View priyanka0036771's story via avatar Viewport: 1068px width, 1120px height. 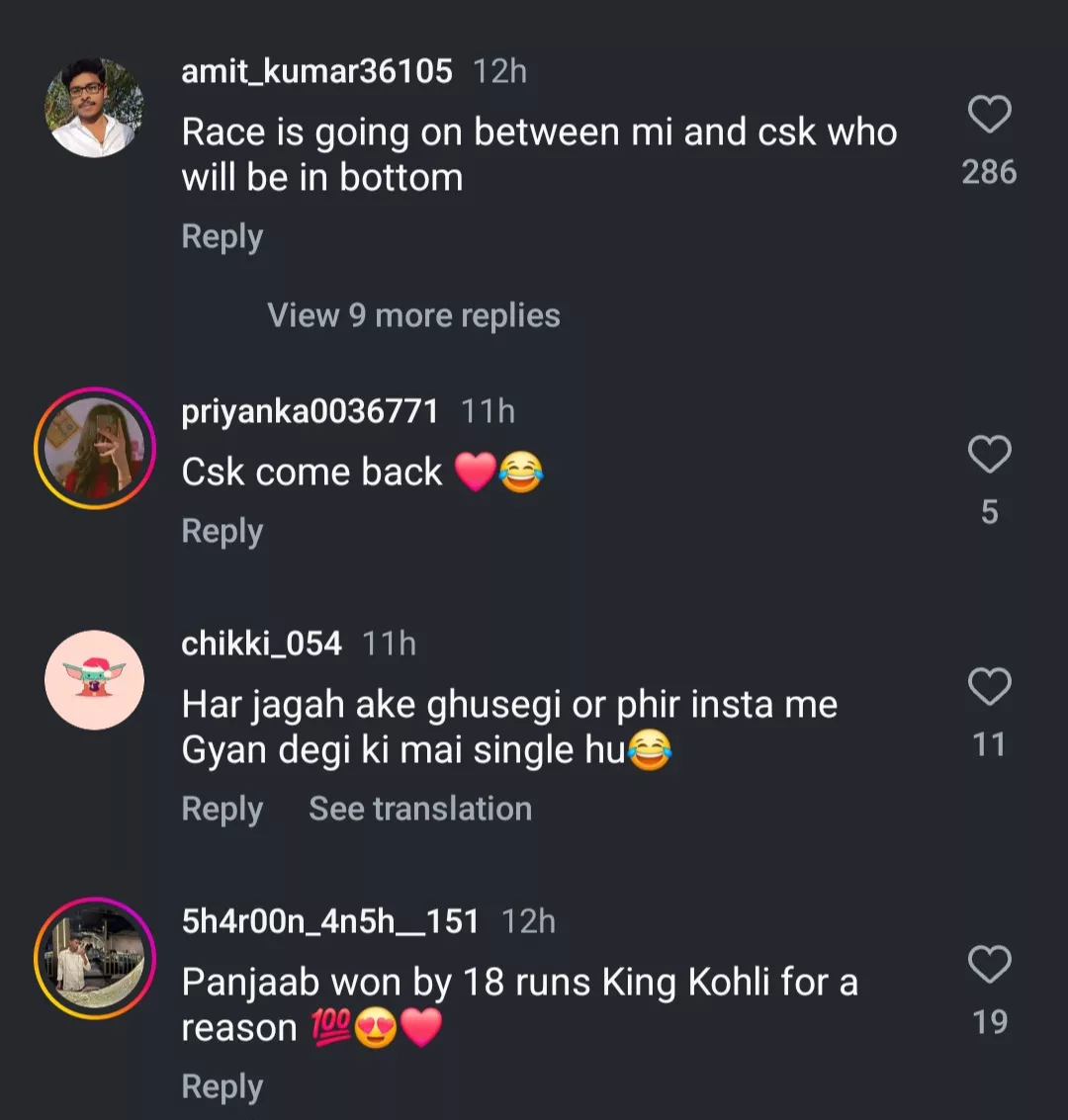click(95, 448)
